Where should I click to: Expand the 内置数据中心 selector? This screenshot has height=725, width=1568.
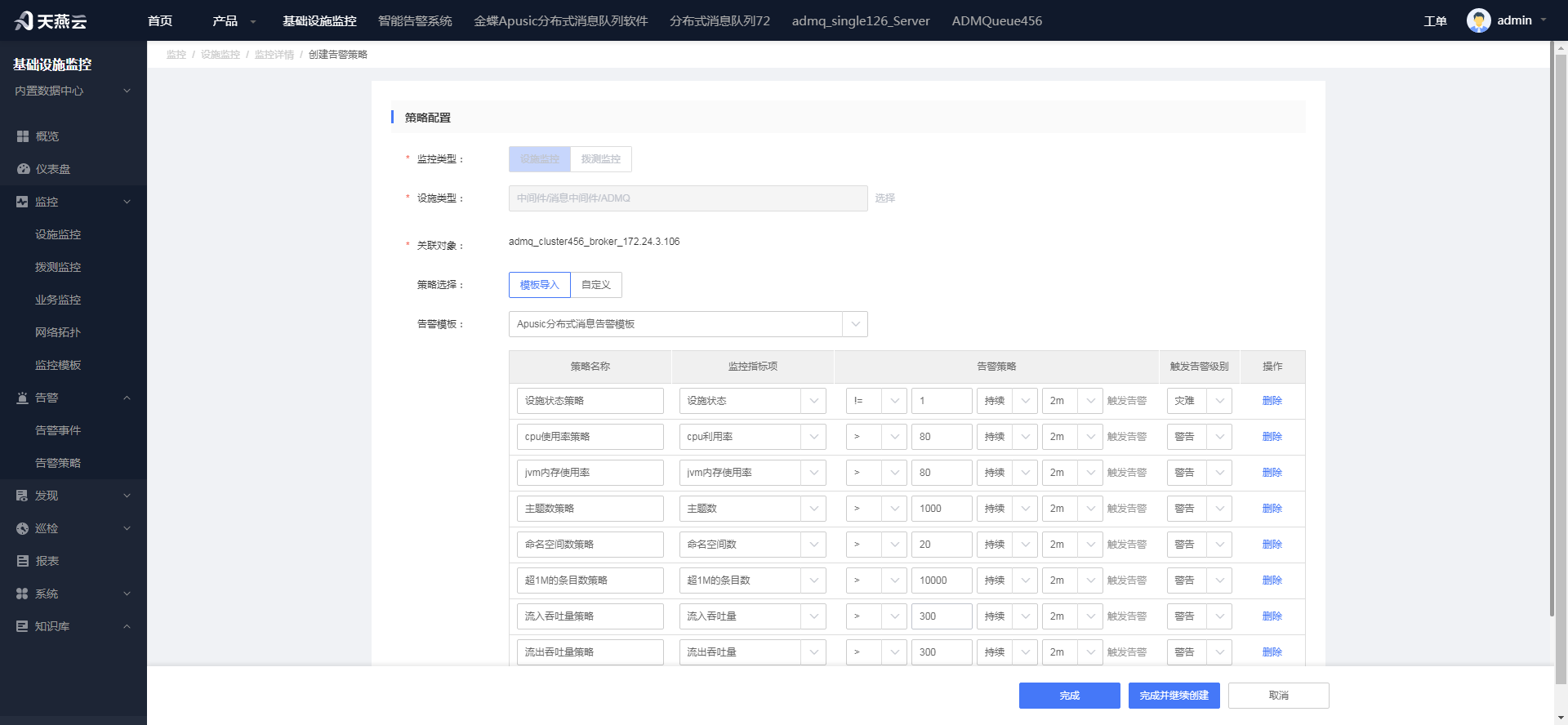point(73,91)
